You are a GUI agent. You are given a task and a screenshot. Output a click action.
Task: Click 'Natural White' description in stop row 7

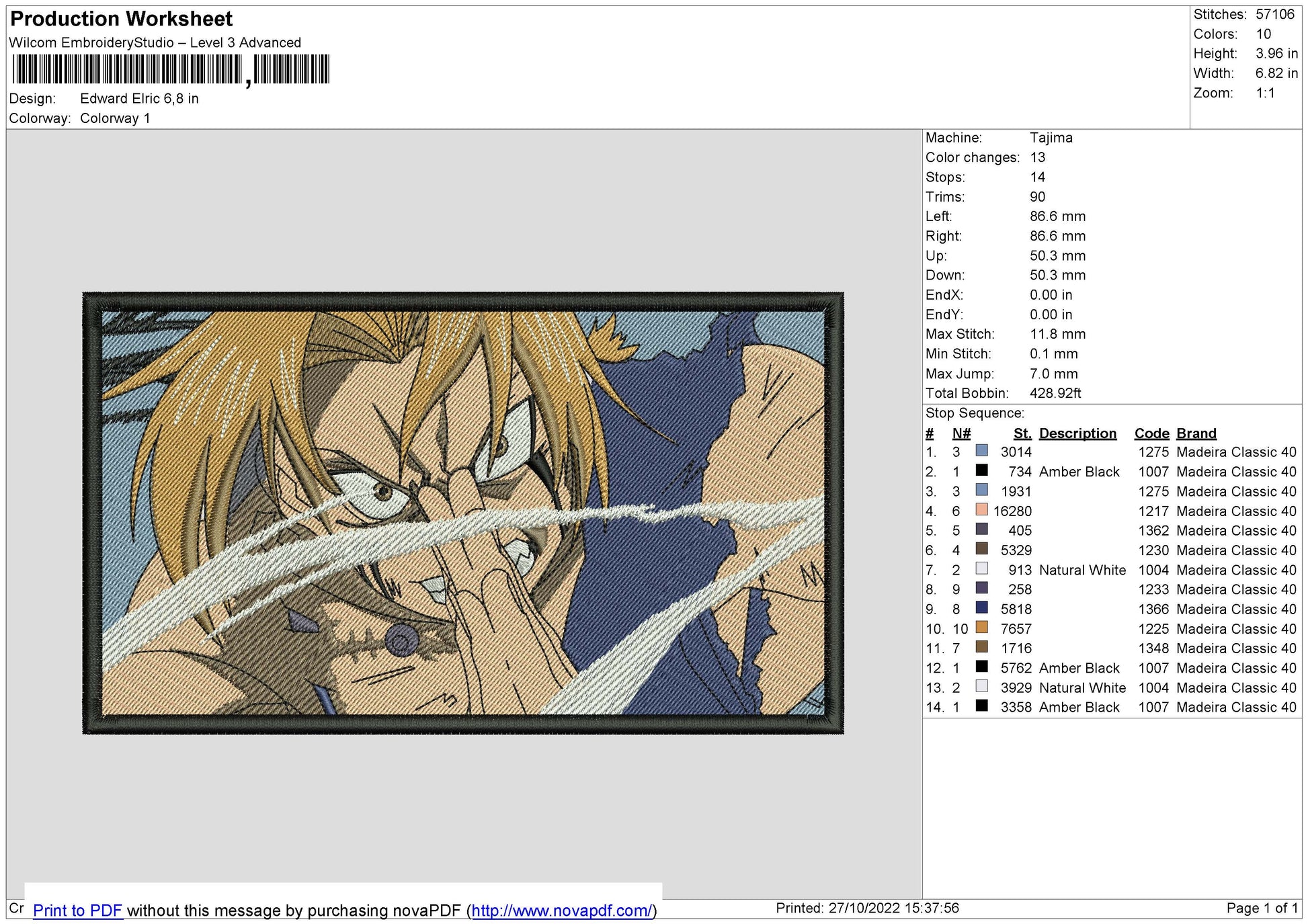[1082, 570]
